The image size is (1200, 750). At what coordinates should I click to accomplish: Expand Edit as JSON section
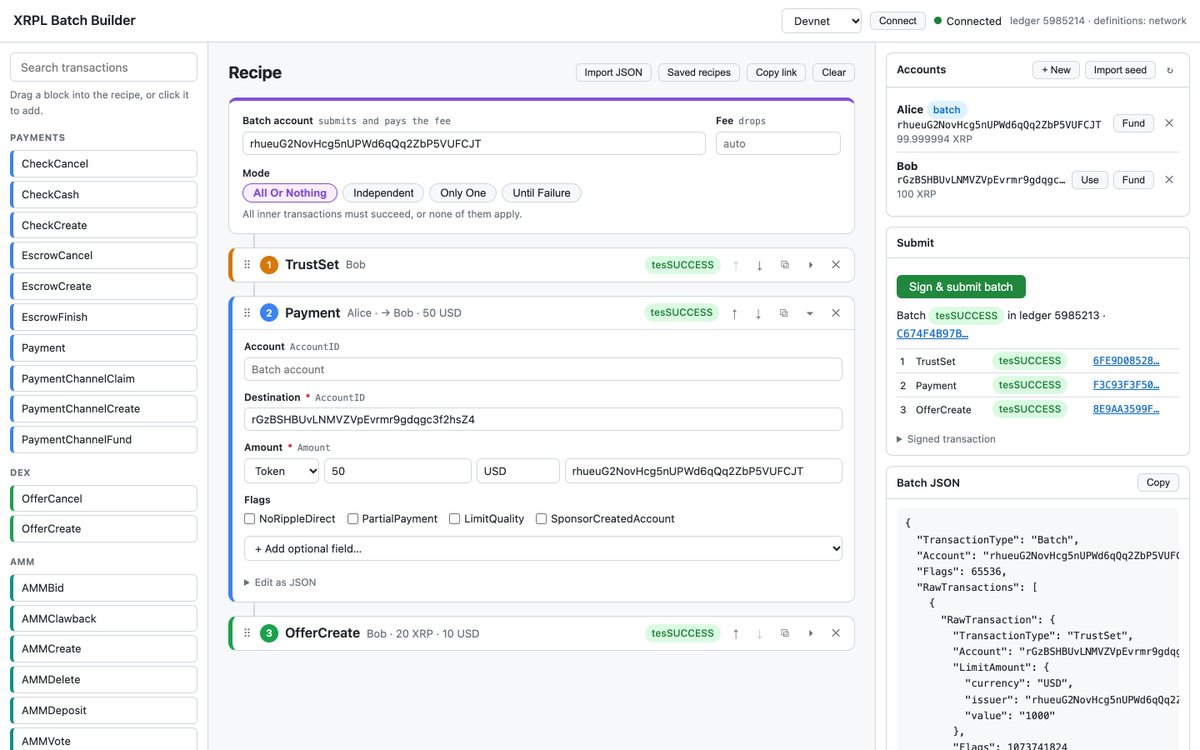pos(280,582)
